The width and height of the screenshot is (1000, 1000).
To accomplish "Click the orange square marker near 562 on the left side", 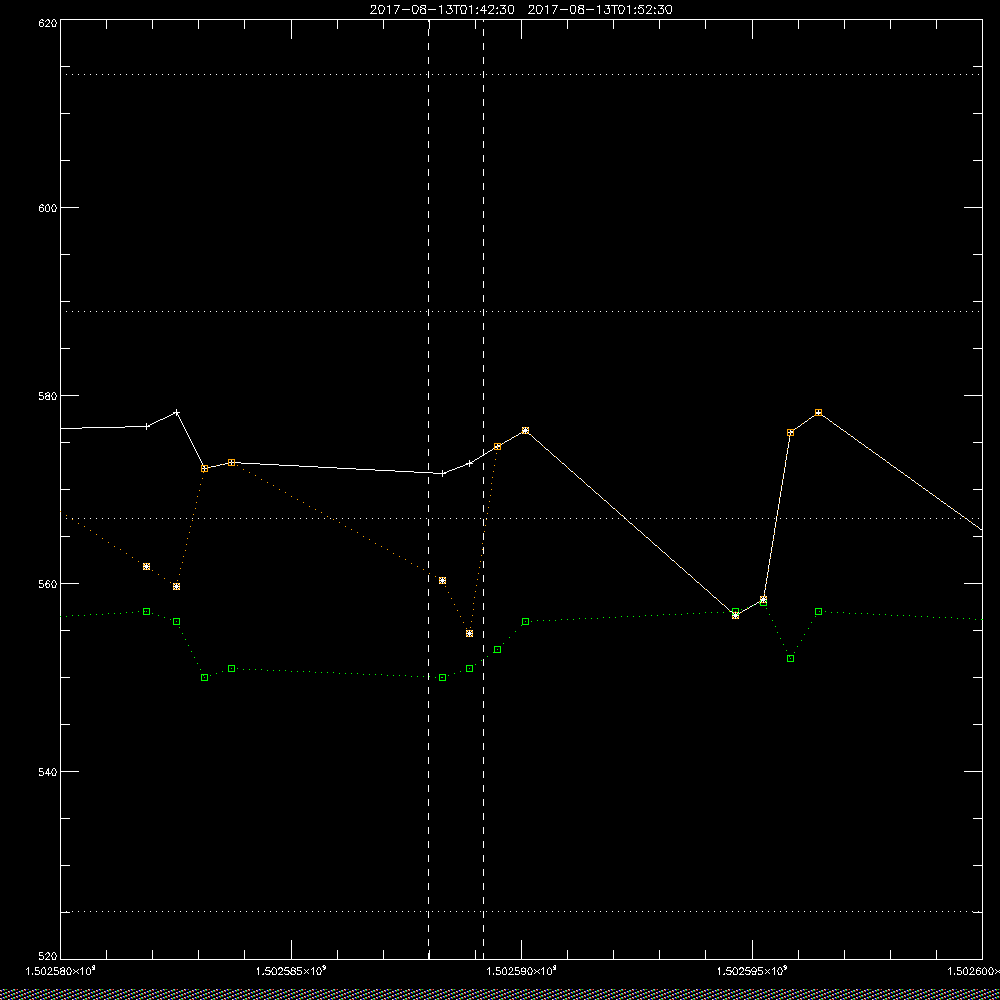I will [147, 566].
